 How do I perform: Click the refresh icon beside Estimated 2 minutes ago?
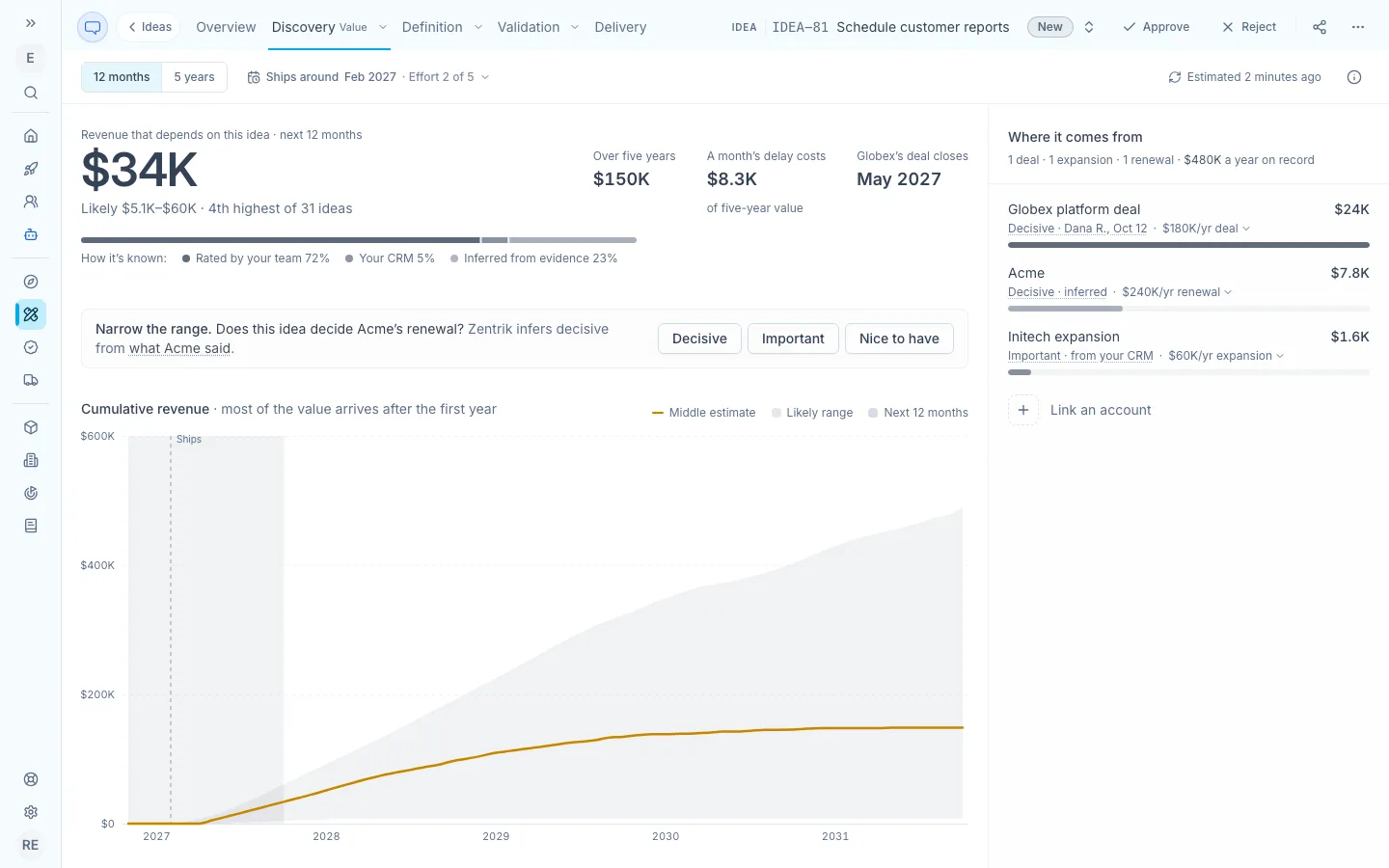tap(1175, 77)
